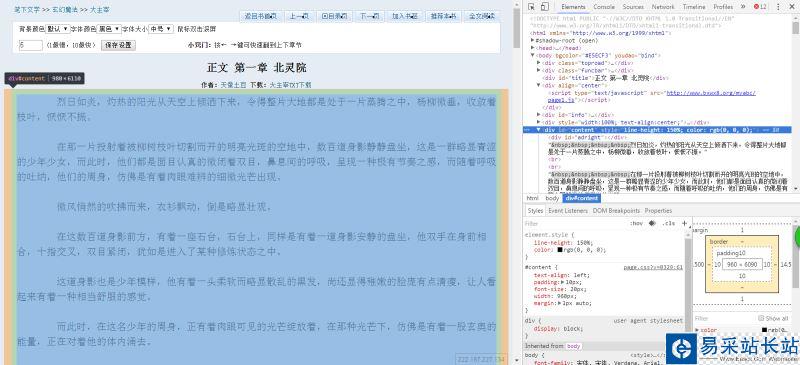Show more DevTools tabs via double chevron
Screen dimensions: 800x365
(x=743, y=7)
